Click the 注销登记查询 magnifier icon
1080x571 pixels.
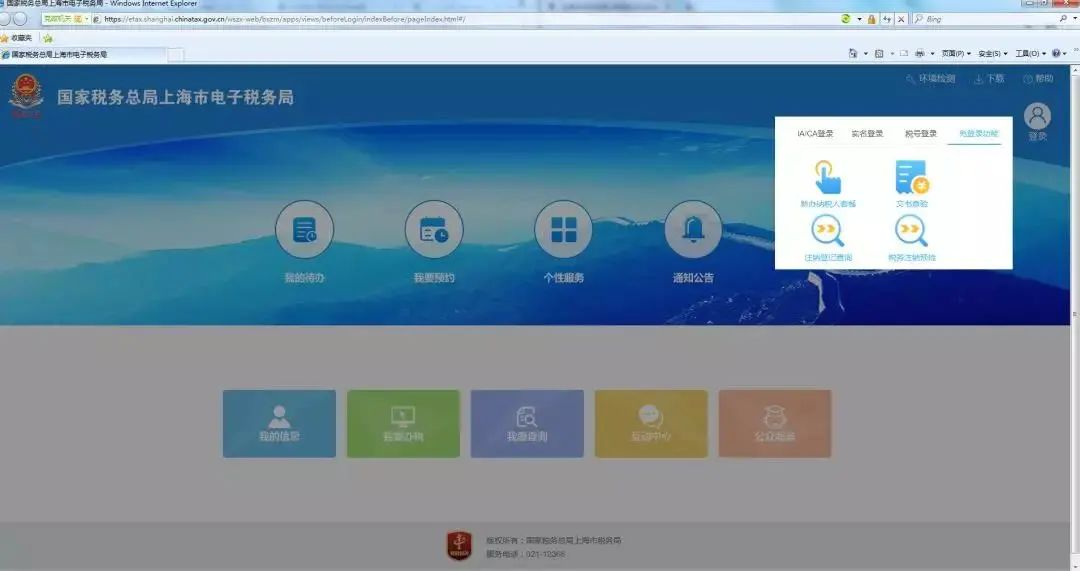click(x=827, y=231)
